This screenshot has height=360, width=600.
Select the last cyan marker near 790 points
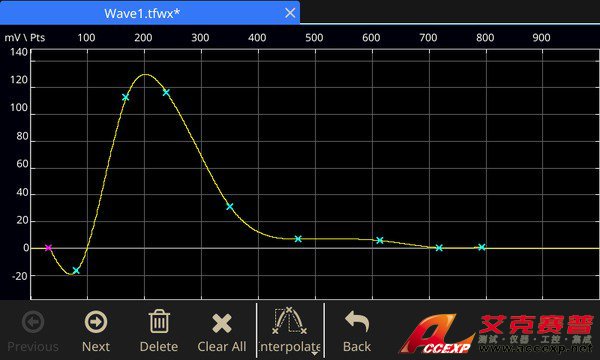coord(481,247)
